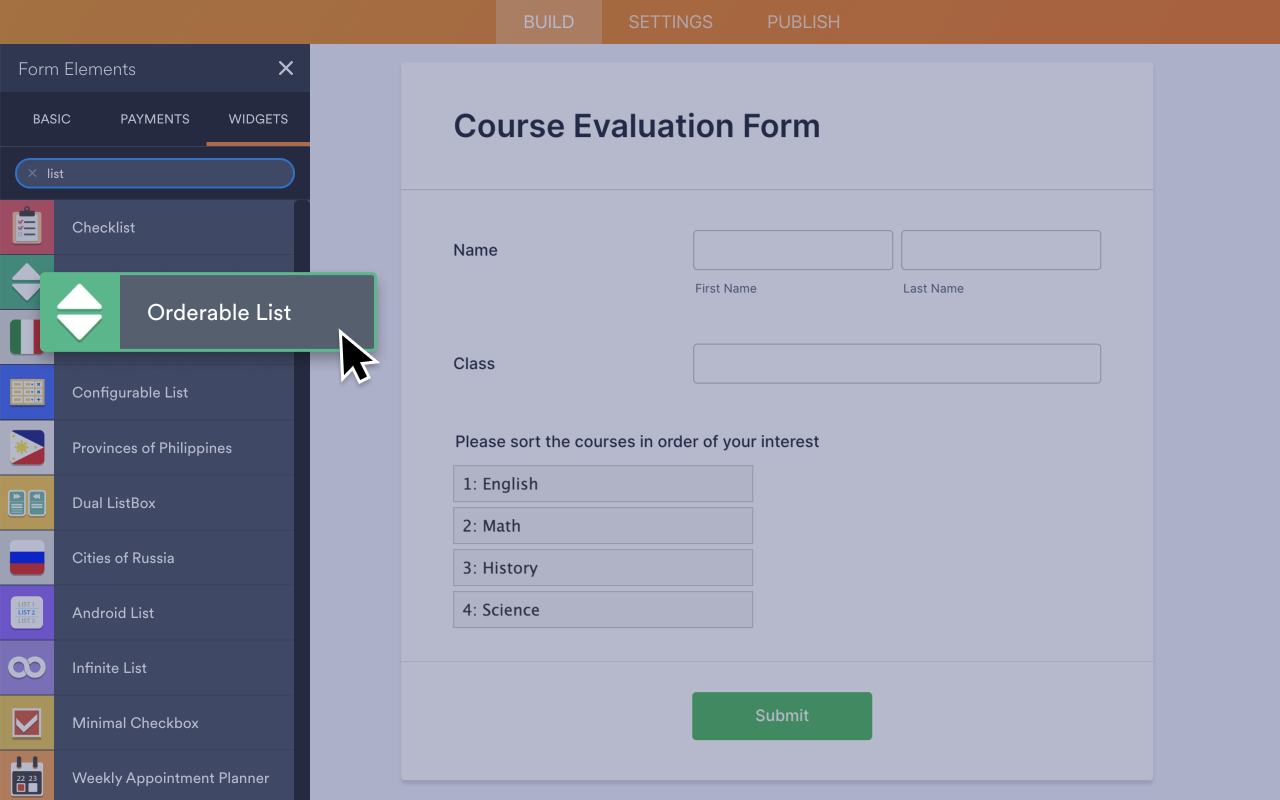Click the Weekly Appointment Planner calendar icon
Viewport: 1280px width, 800px height.
coord(27,777)
